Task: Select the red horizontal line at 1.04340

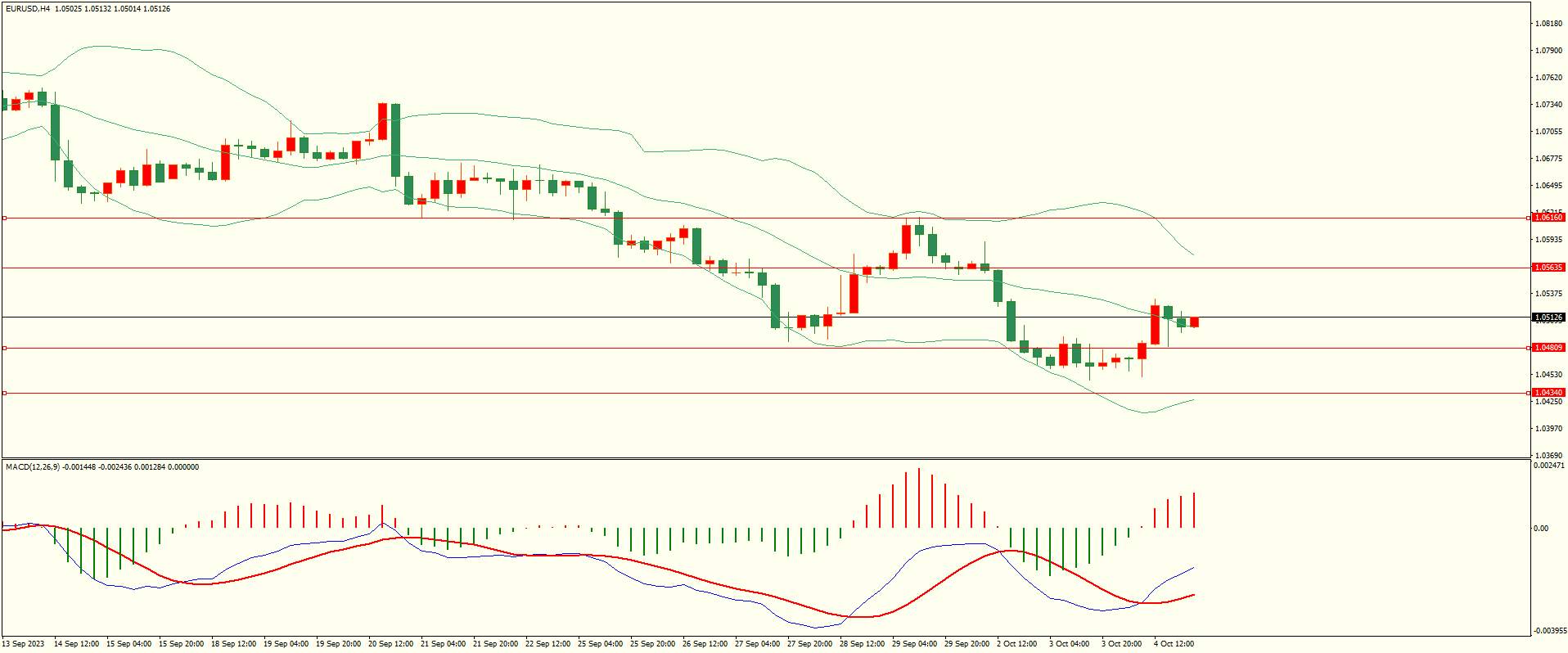Action: pyautogui.click(x=765, y=393)
